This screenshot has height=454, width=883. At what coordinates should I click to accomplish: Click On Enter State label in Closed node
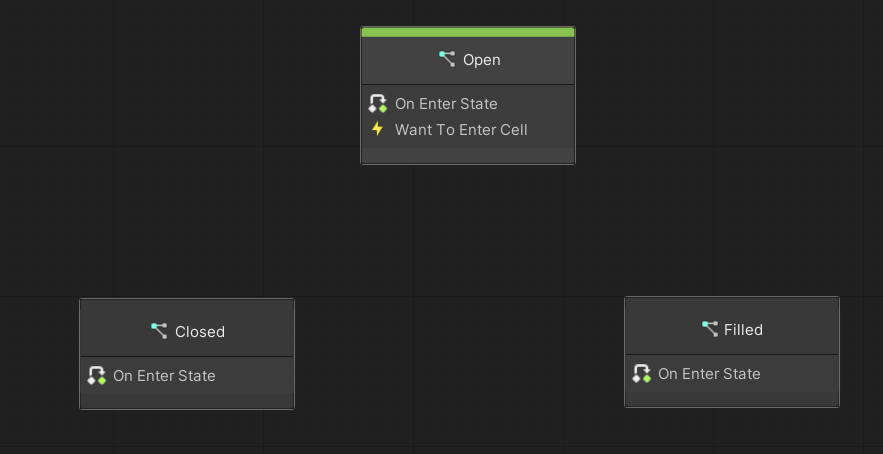pyautogui.click(x=164, y=376)
